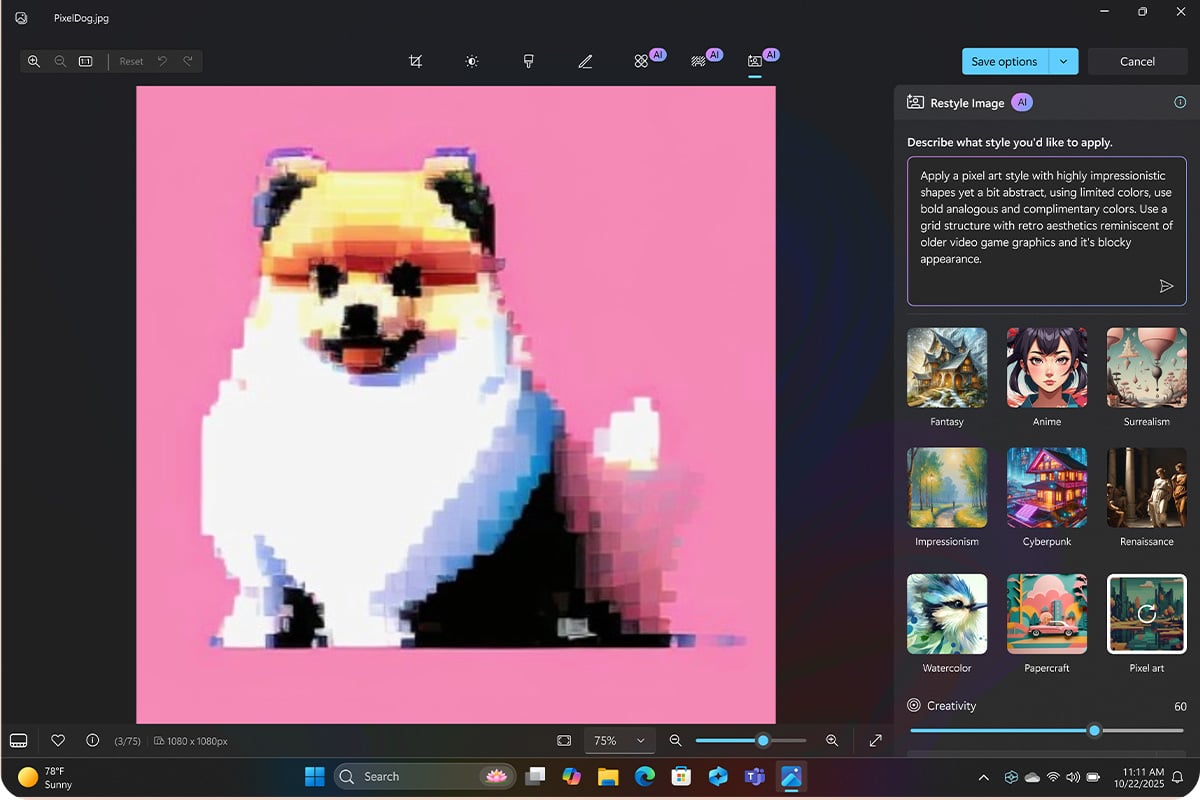Open the AI Background tool

(699, 61)
